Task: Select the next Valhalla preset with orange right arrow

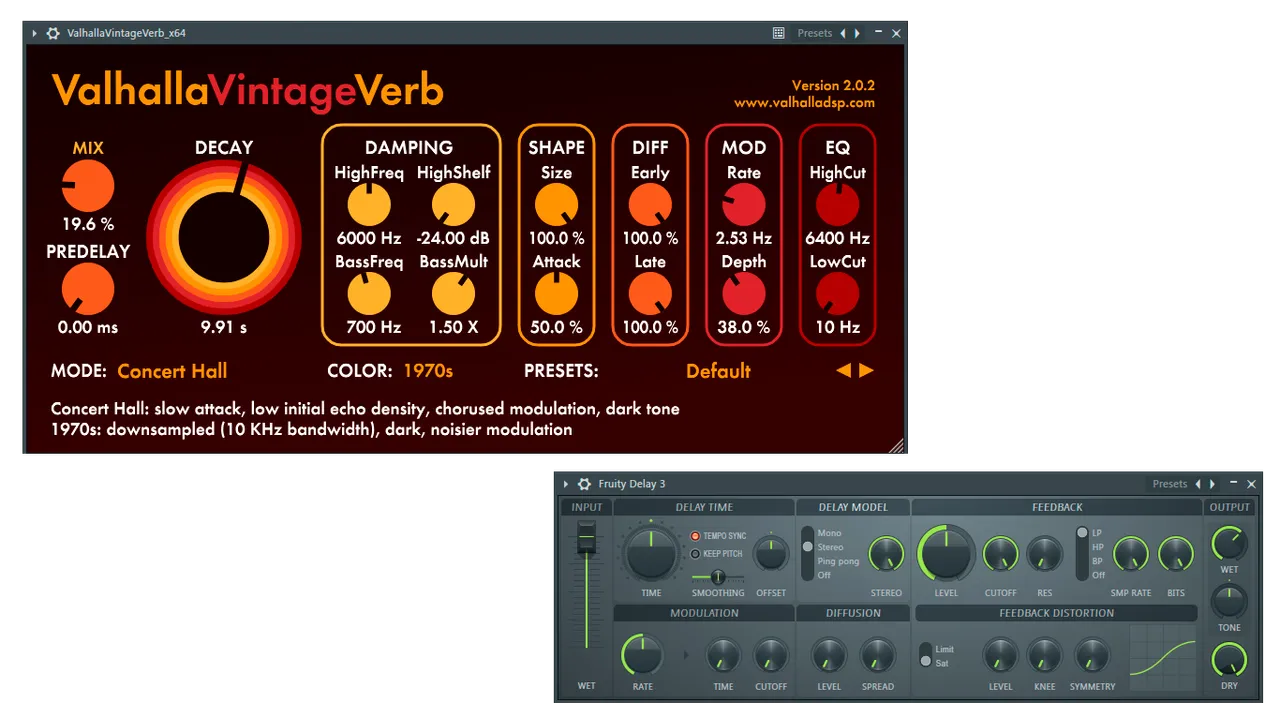Action: point(866,371)
